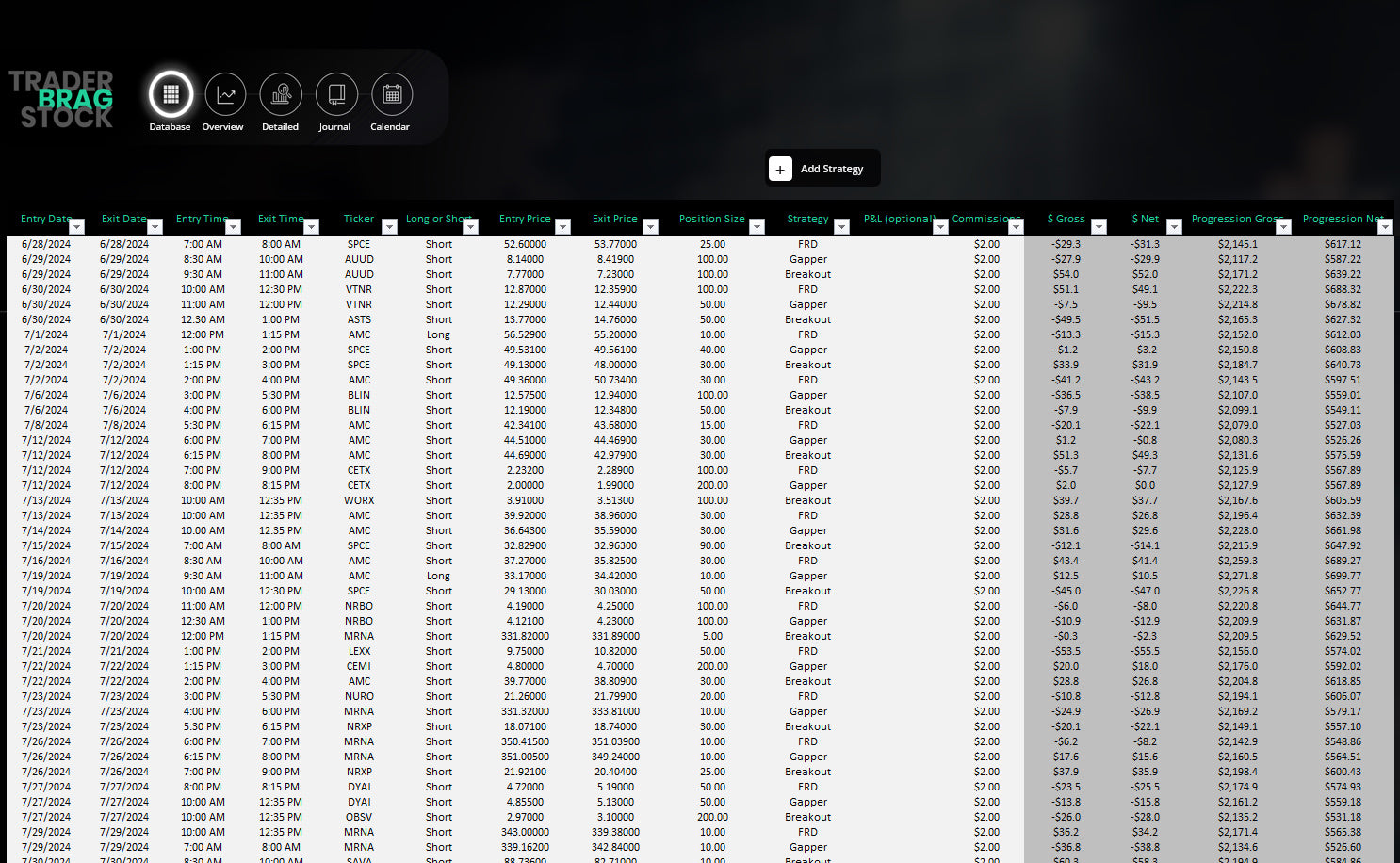The image size is (1400, 863).
Task: Click the plus icon beside Add Strategy
Action: [x=780, y=169]
